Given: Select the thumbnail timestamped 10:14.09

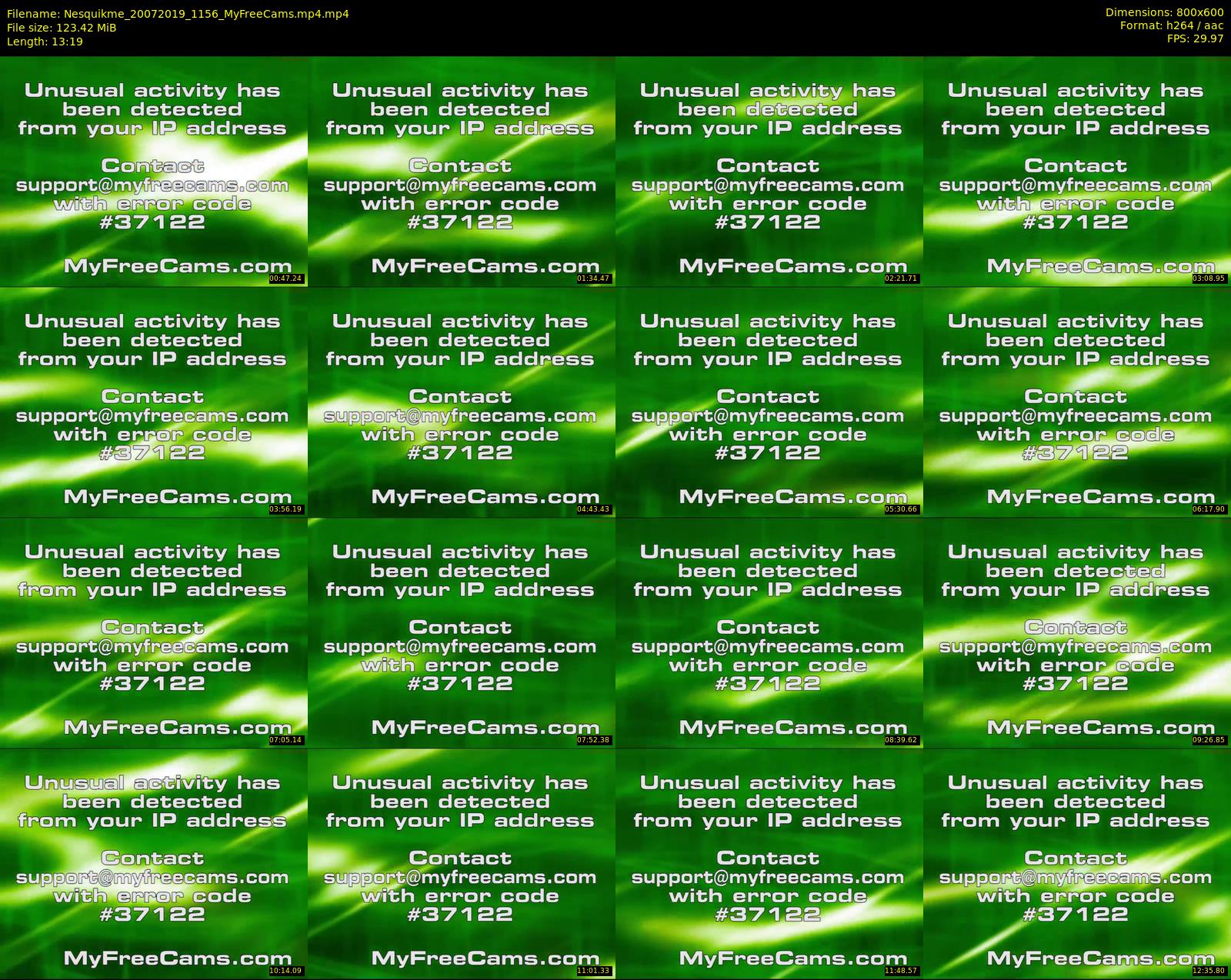Looking at the screenshot, I should click(153, 863).
